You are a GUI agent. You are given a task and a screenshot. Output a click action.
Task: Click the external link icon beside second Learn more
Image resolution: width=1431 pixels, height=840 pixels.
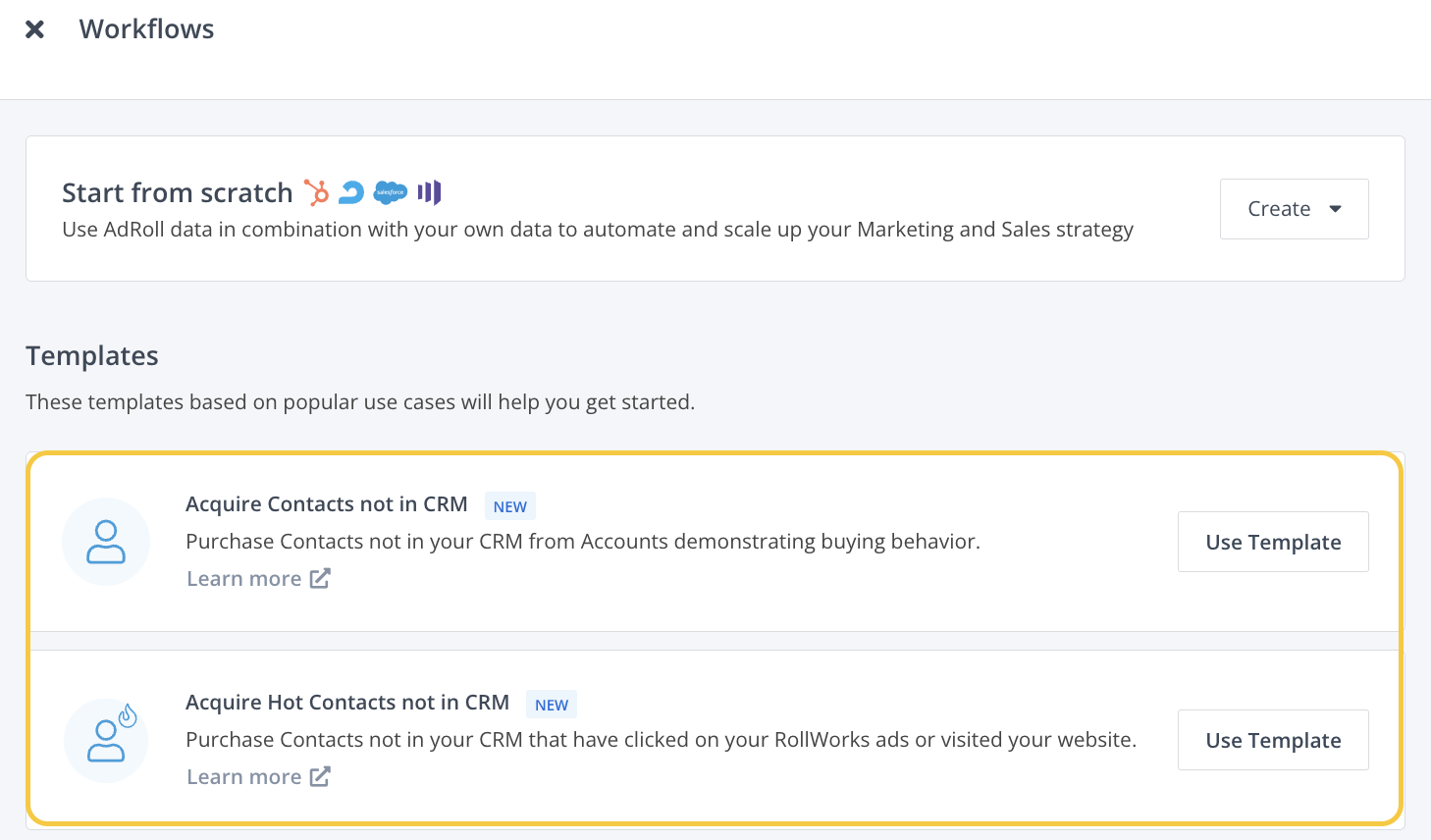320,776
